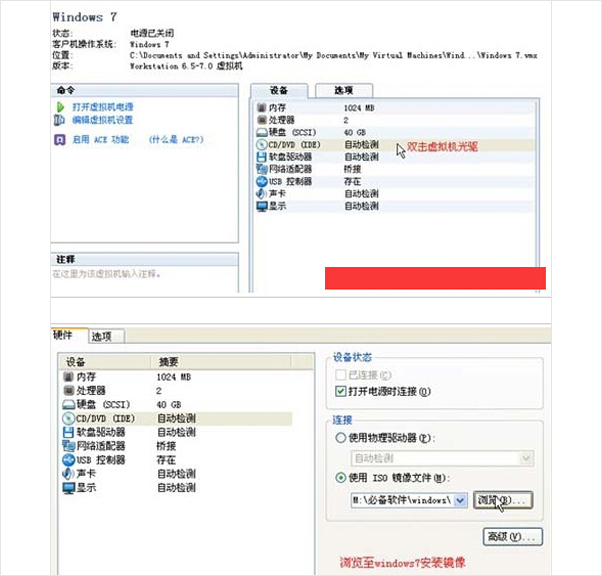The height and width of the screenshot is (576, 602).
Task: Click the 高级(V)... advanced button
Action: (513, 537)
